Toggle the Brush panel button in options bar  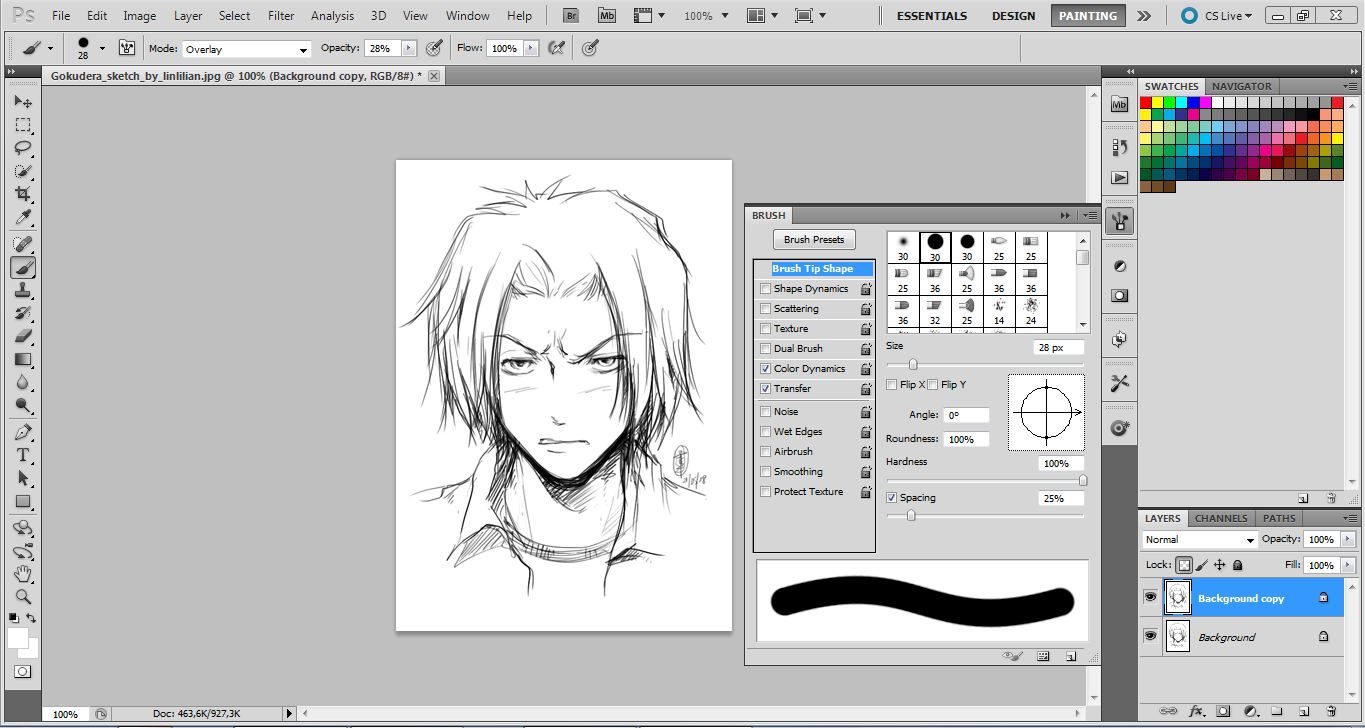[x=127, y=48]
